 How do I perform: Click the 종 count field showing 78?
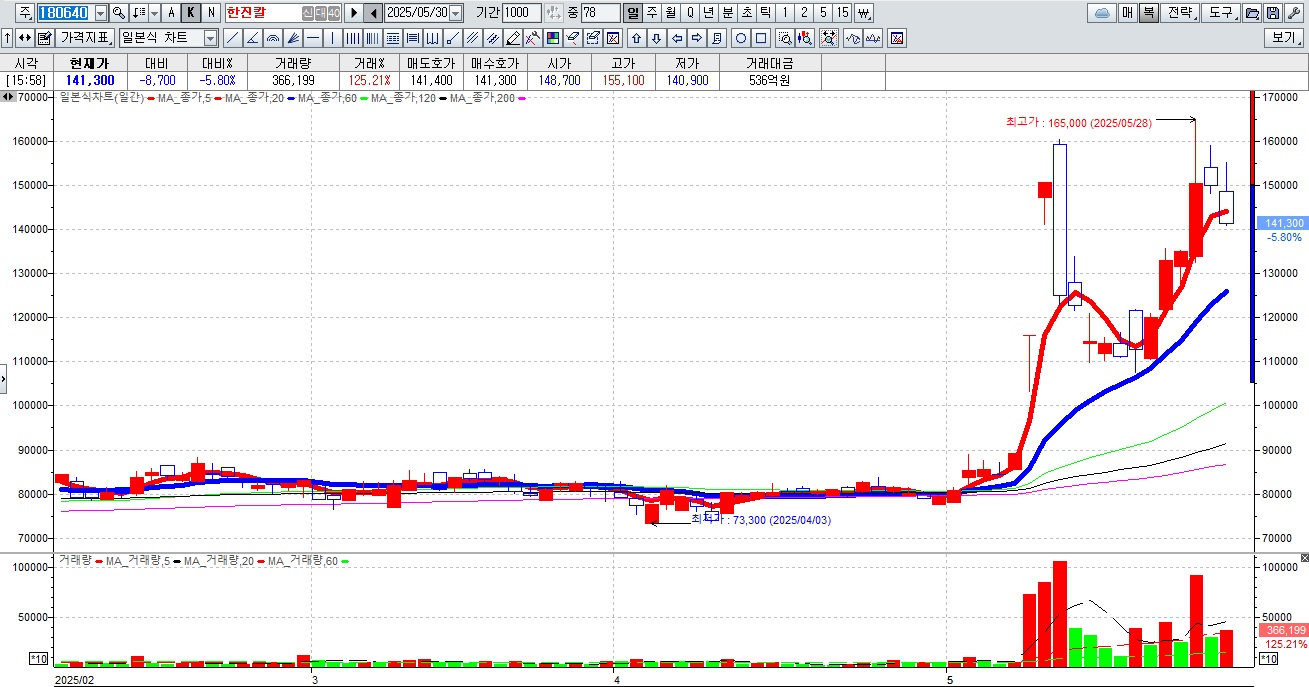click(x=600, y=13)
